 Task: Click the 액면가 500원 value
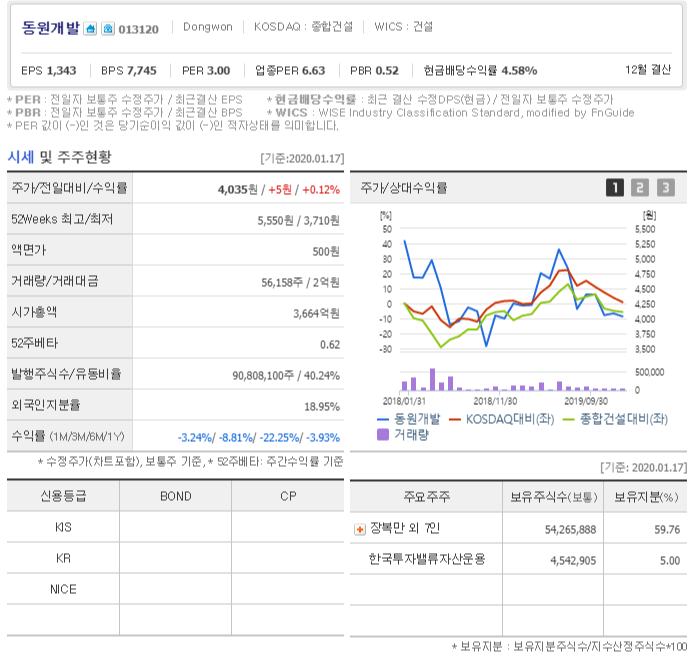click(326, 252)
